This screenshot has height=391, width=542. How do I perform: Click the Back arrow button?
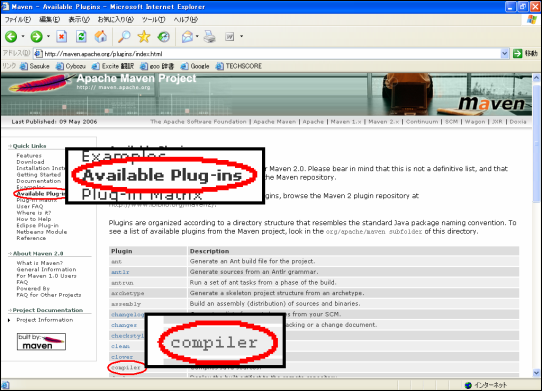[11, 36]
